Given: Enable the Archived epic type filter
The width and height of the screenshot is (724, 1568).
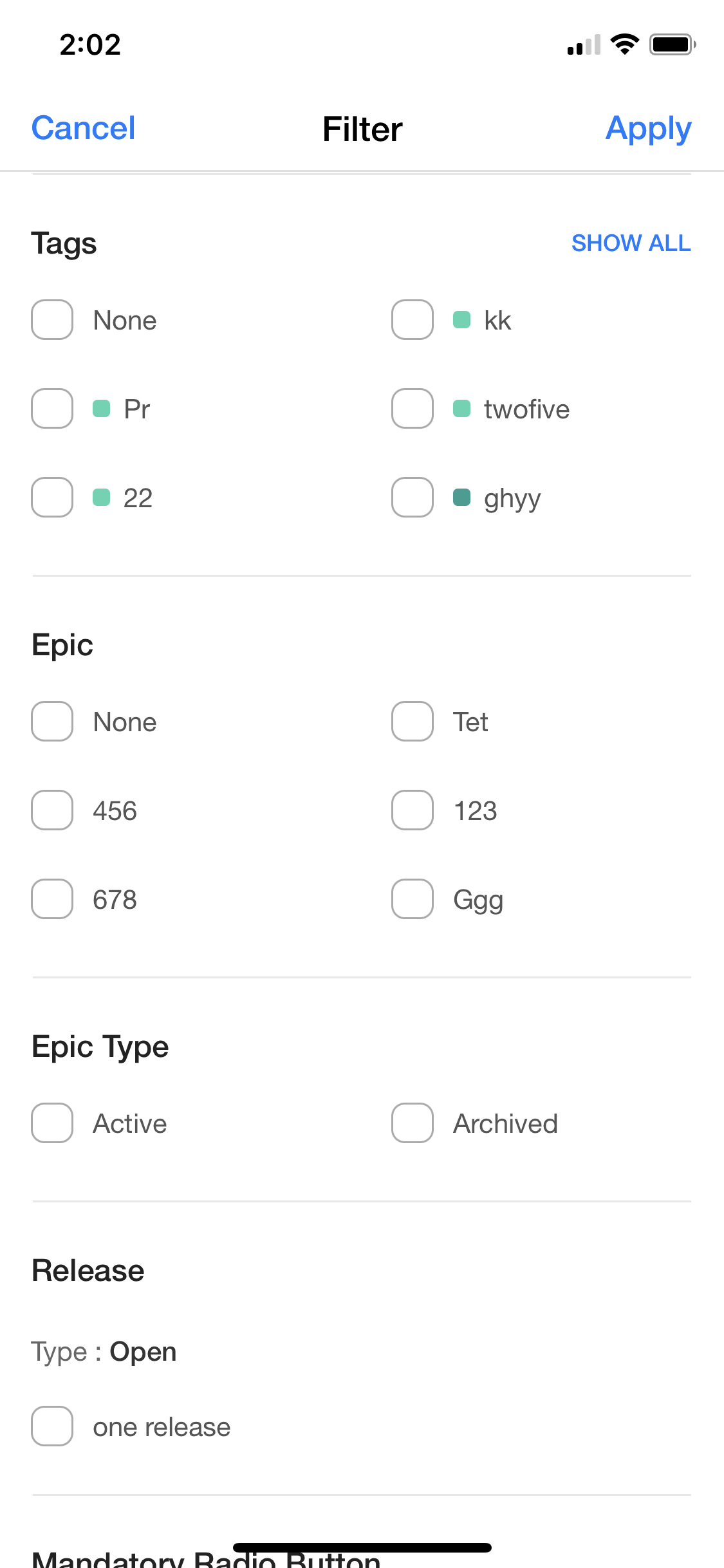Looking at the screenshot, I should [412, 1123].
